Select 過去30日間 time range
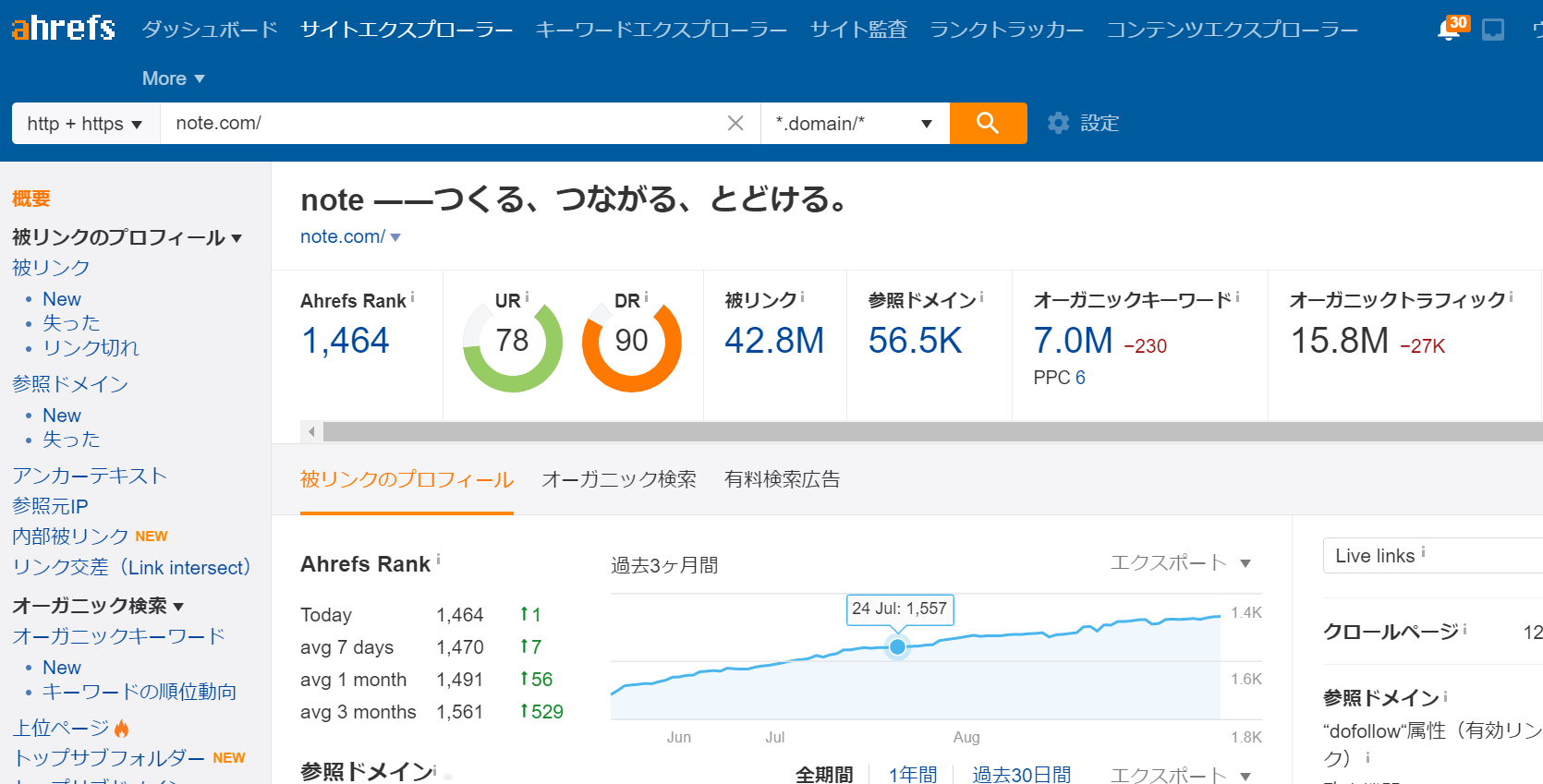Image resolution: width=1543 pixels, height=784 pixels. (x=1021, y=774)
